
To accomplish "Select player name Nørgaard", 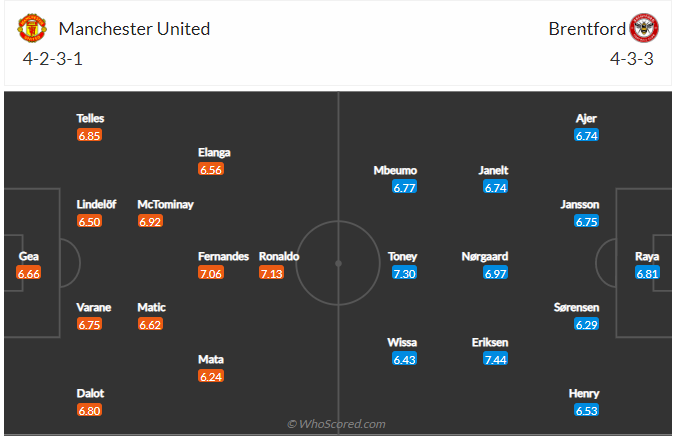I will [x=485, y=256].
